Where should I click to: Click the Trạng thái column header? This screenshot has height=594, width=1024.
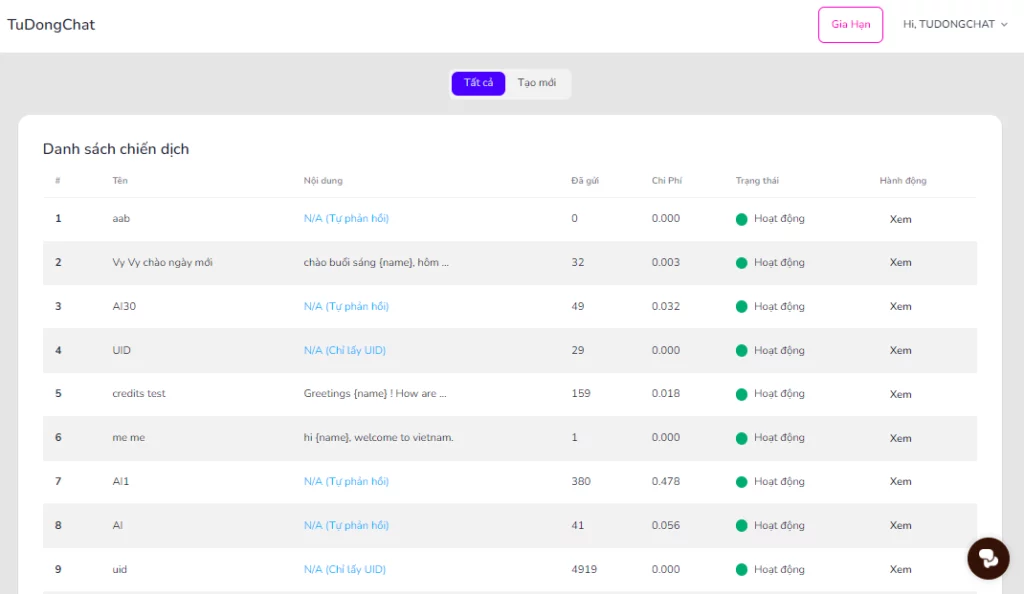(757, 181)
